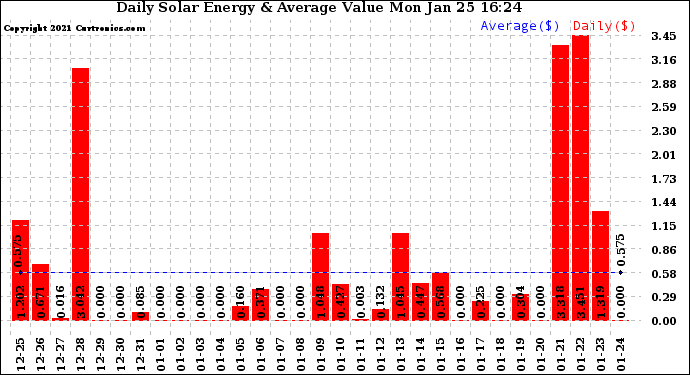Click the y-axis label 0.00
This screenshot has width=690, height=375.
coord(664,321)
